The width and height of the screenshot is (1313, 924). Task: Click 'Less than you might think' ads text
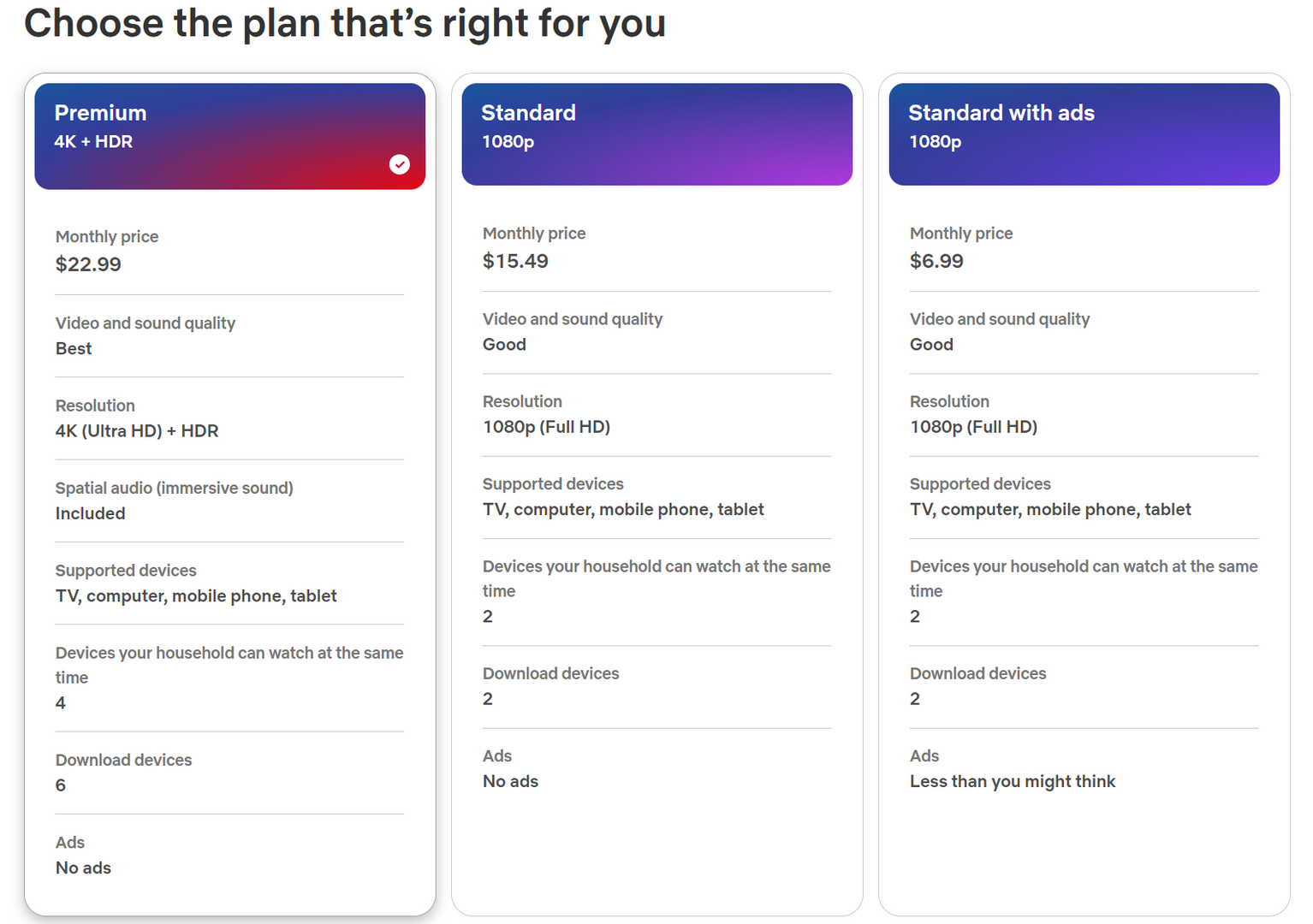[1013, 781]
